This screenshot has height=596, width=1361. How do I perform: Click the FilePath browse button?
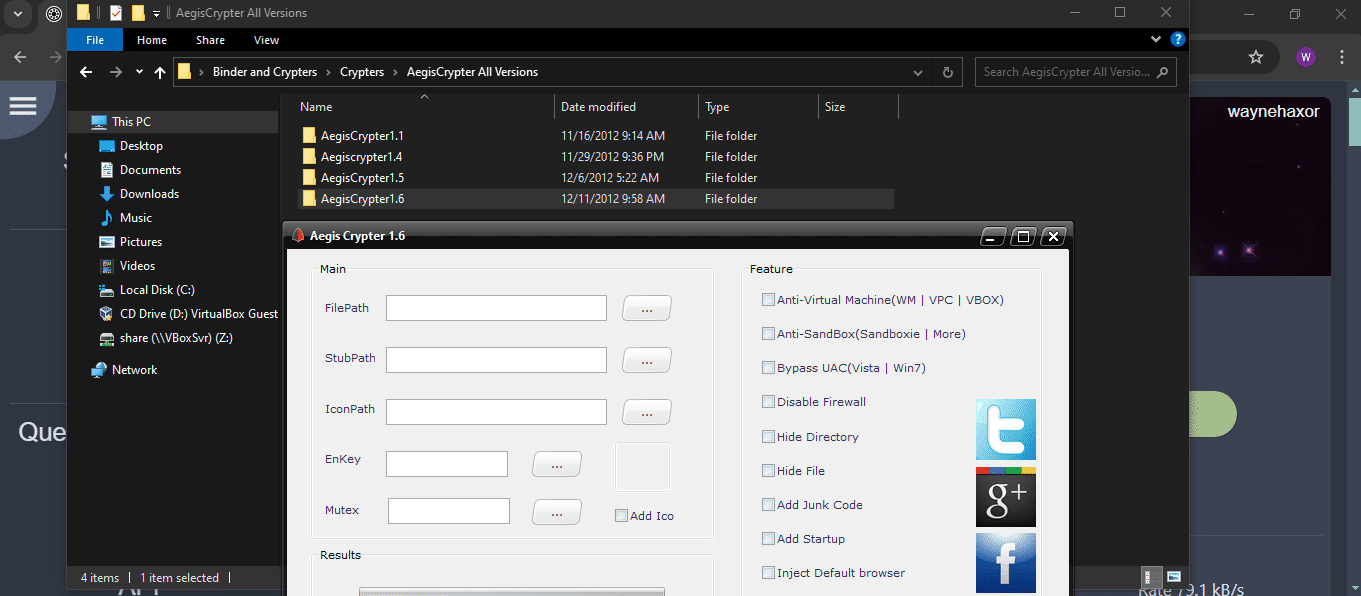pyautogui.click(x=647, y=308)
